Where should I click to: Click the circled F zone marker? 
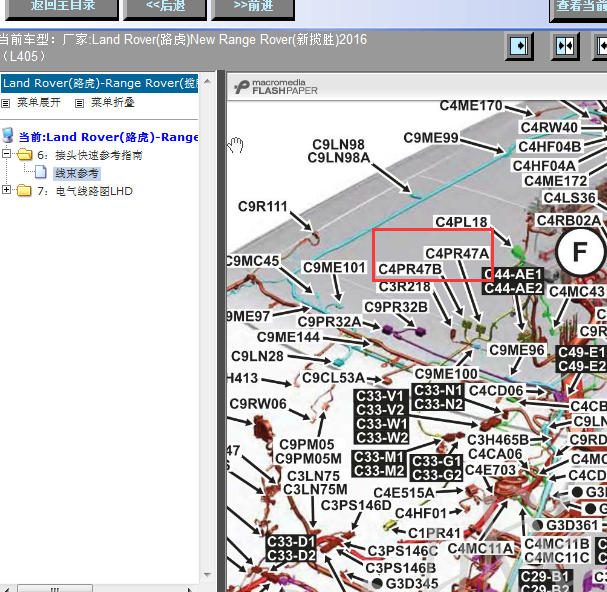(580, 252)
